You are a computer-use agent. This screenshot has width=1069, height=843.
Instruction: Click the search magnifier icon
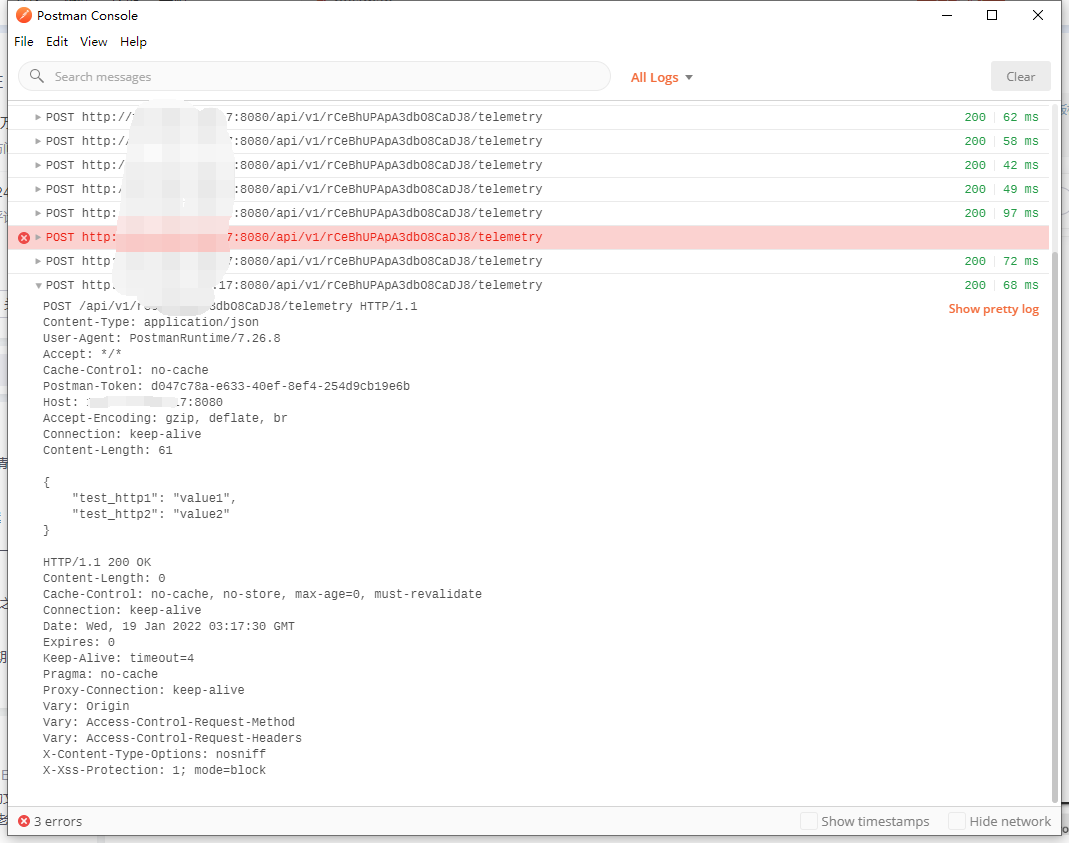click(x=37, y=76)
